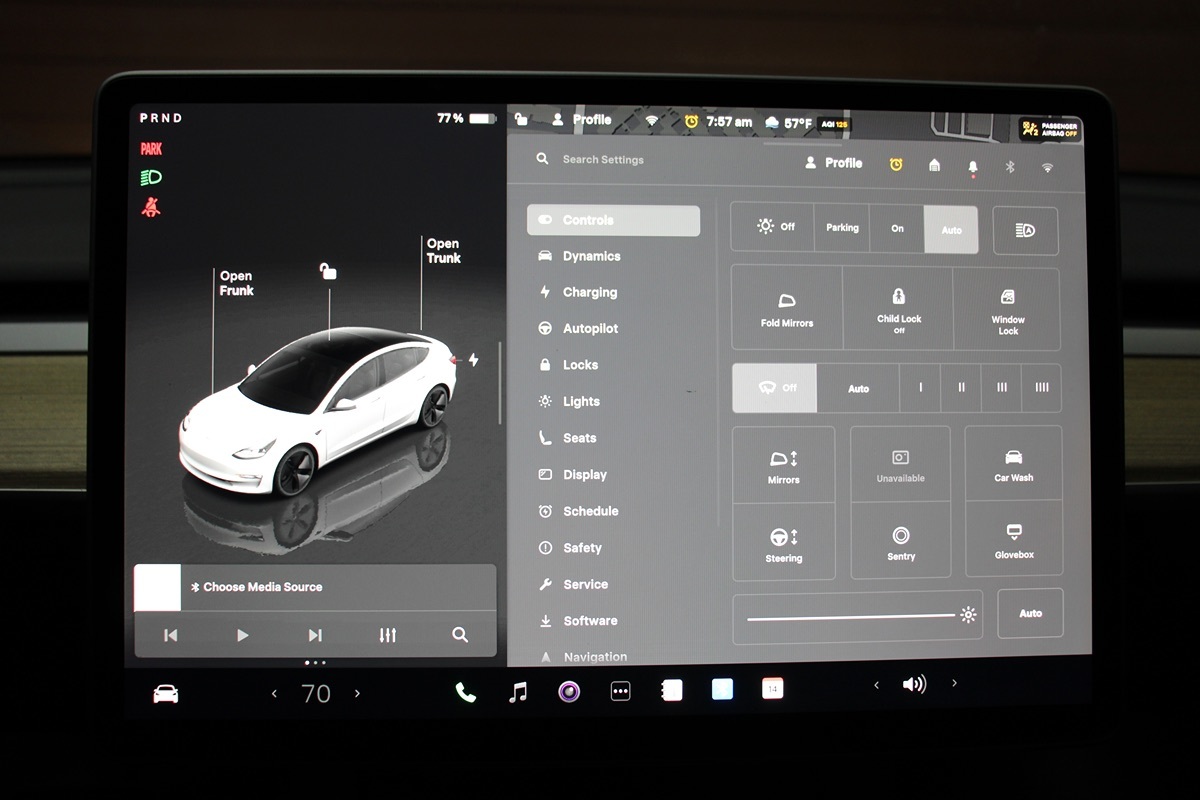The width and height of the screenshot is (1200, 800).
Task: Open the Charging settings menu
Action: 589,292
